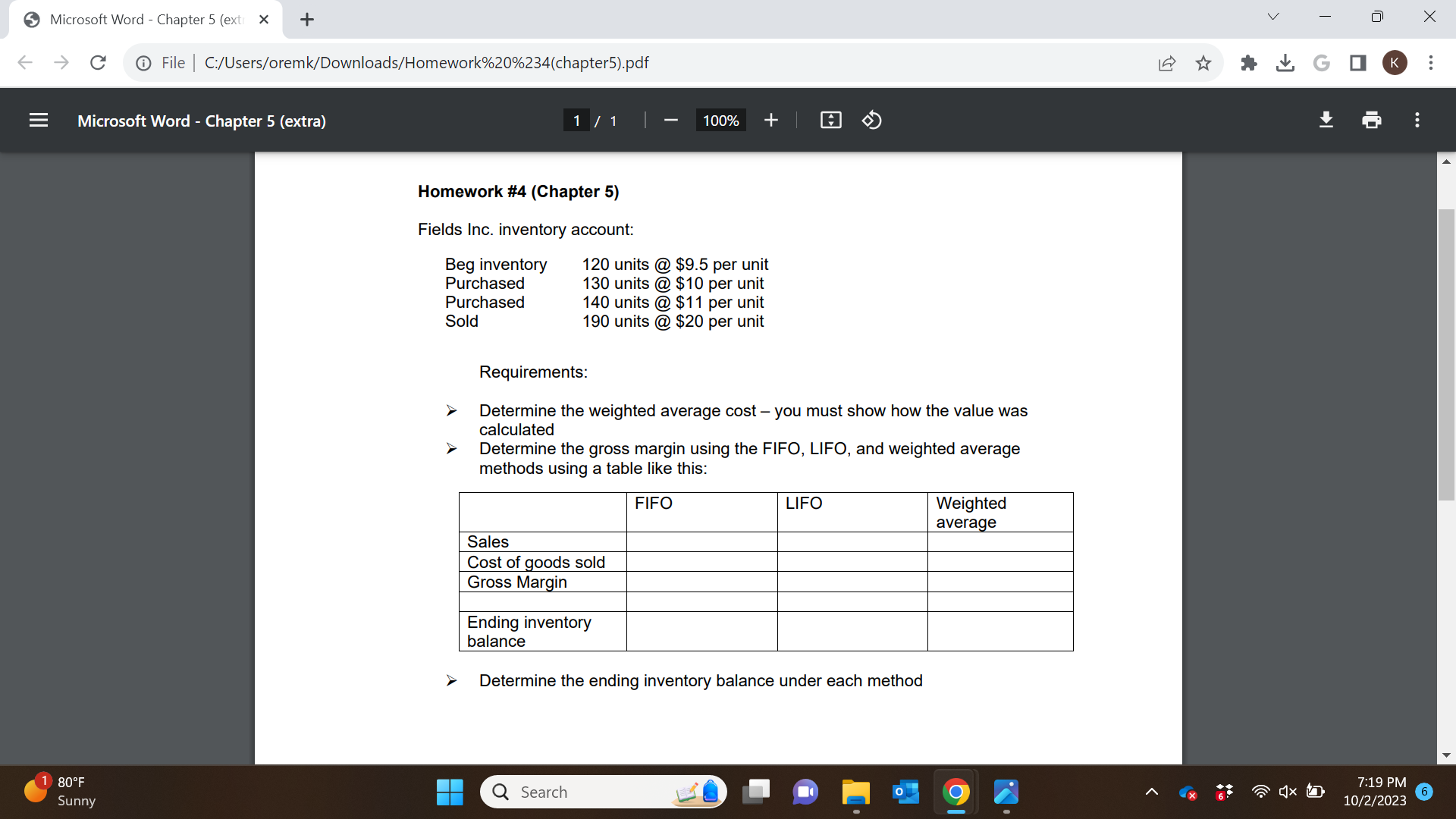Launch Outlook from the taskbar
The height and width of the screenshot is (819, 1456).
click(905, 792)
